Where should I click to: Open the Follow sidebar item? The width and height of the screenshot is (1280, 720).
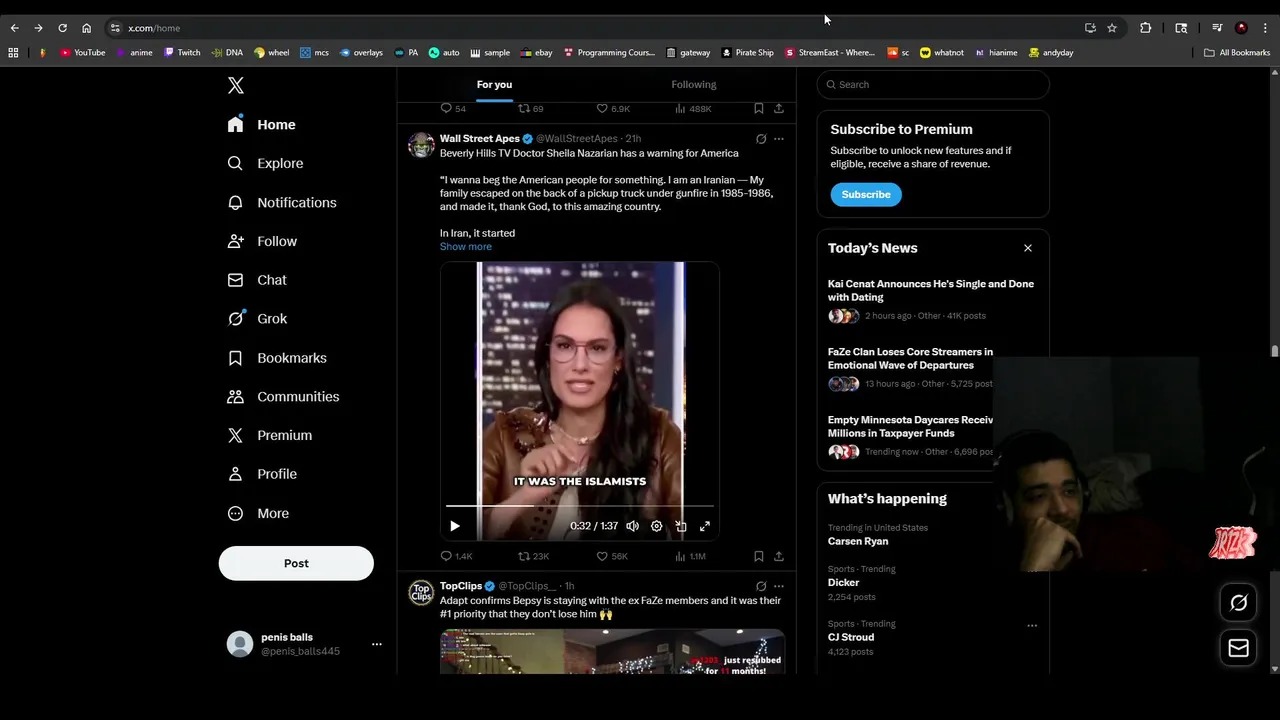(x=263, y=241)
